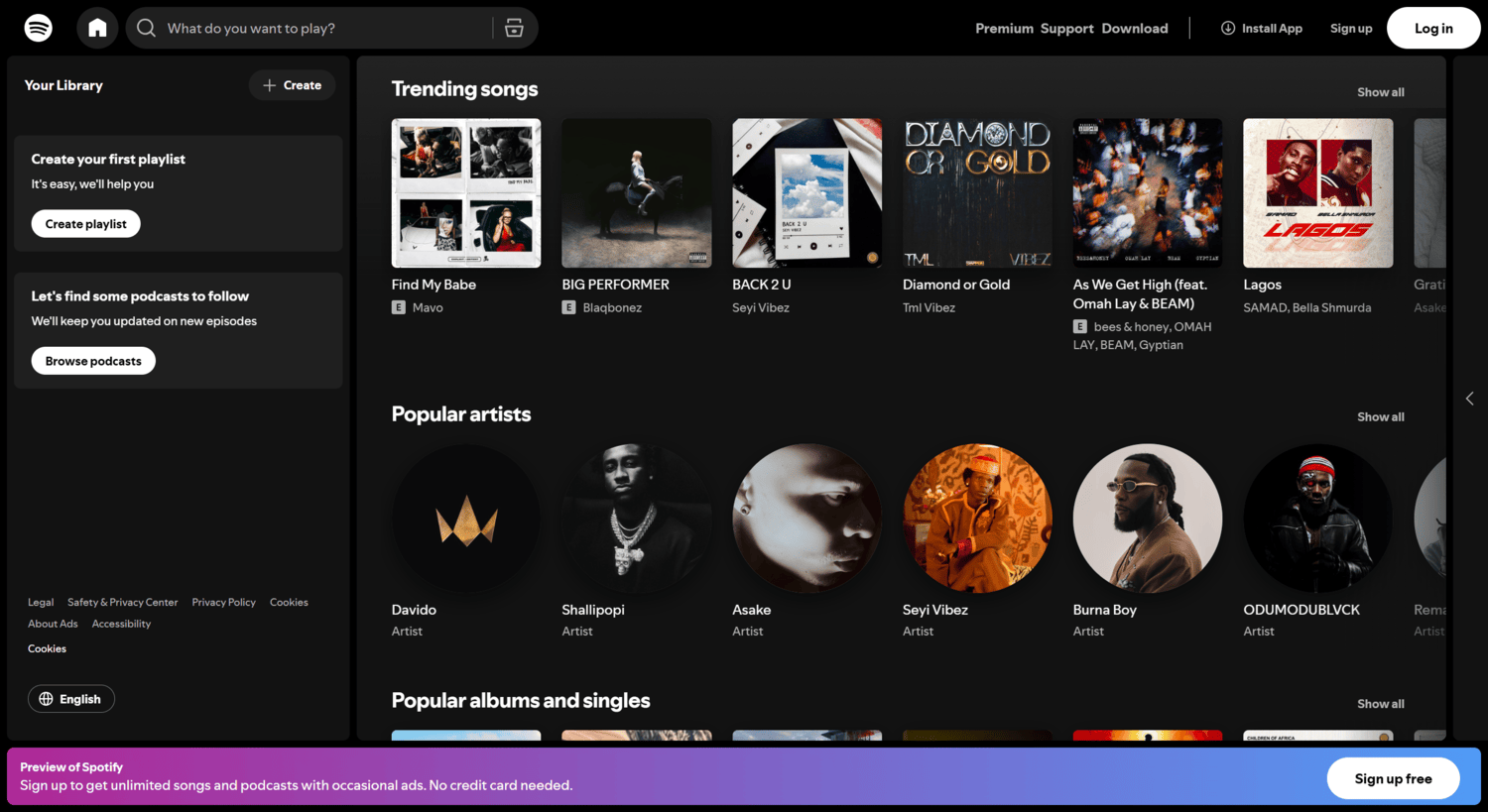Click the Cookies link beside Privacy Policy
This screenshot has height=812, width=1488.
289,603
